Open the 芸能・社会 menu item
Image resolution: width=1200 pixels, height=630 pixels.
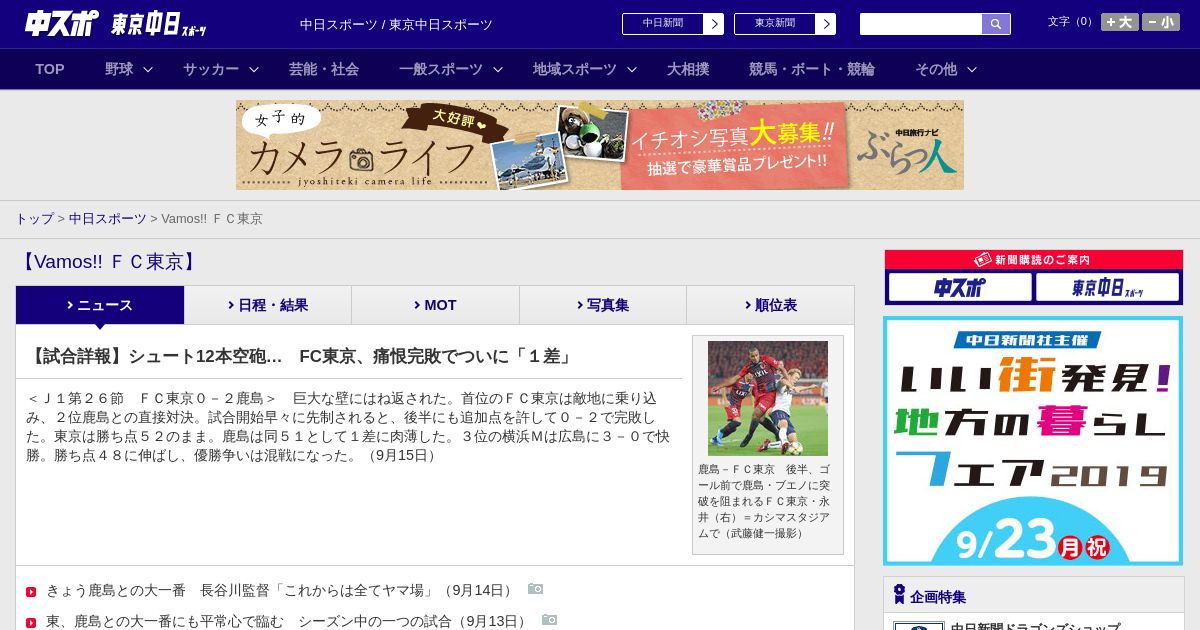tap(324, 69)
